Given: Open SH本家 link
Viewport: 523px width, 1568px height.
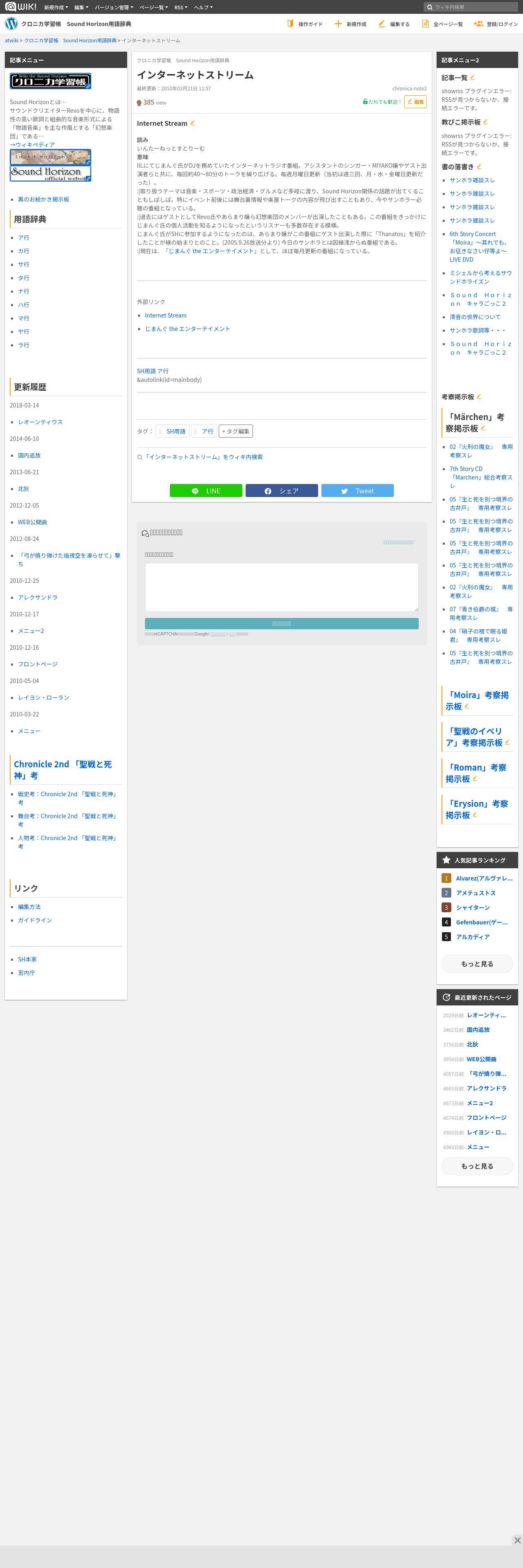Looking at the screenshot, I should coord(27,959).
